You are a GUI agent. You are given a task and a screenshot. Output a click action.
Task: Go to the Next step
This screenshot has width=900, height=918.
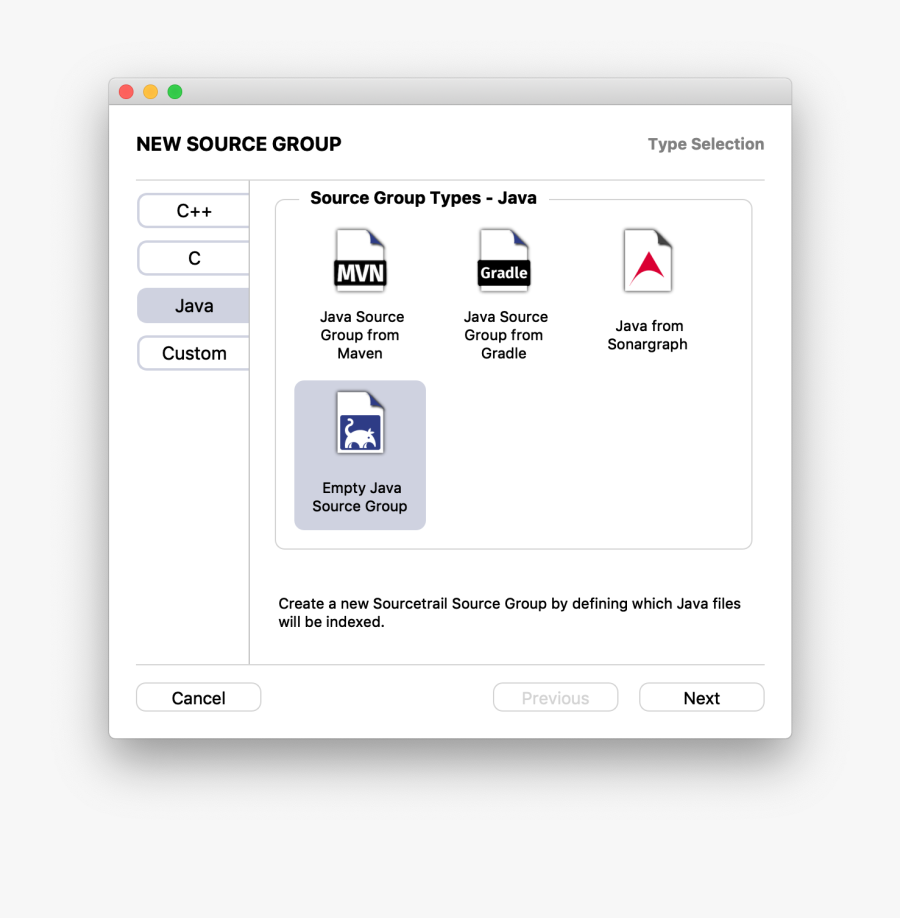click(x=701, y=698)
